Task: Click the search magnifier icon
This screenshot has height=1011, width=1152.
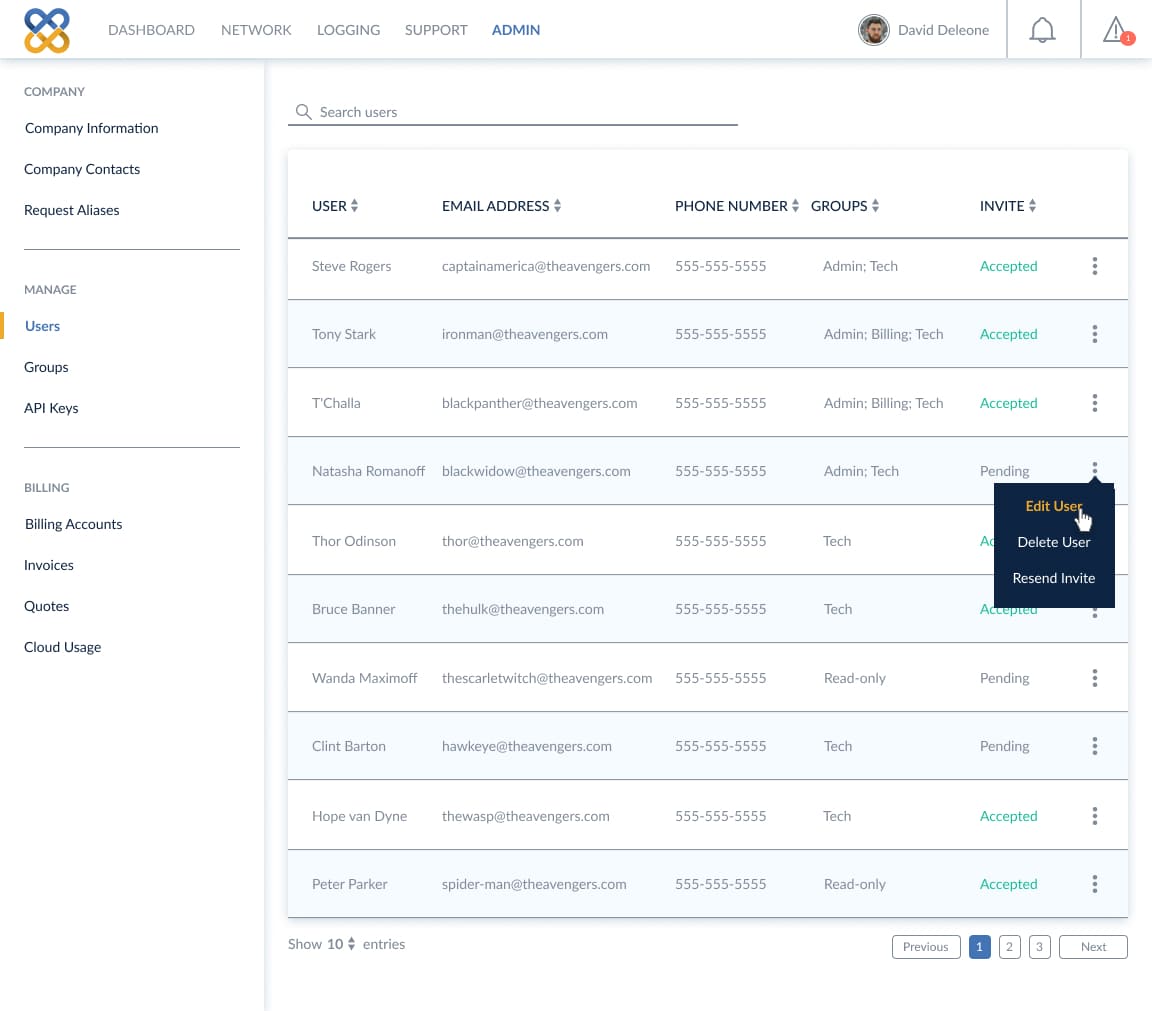Action: [303, 112]
